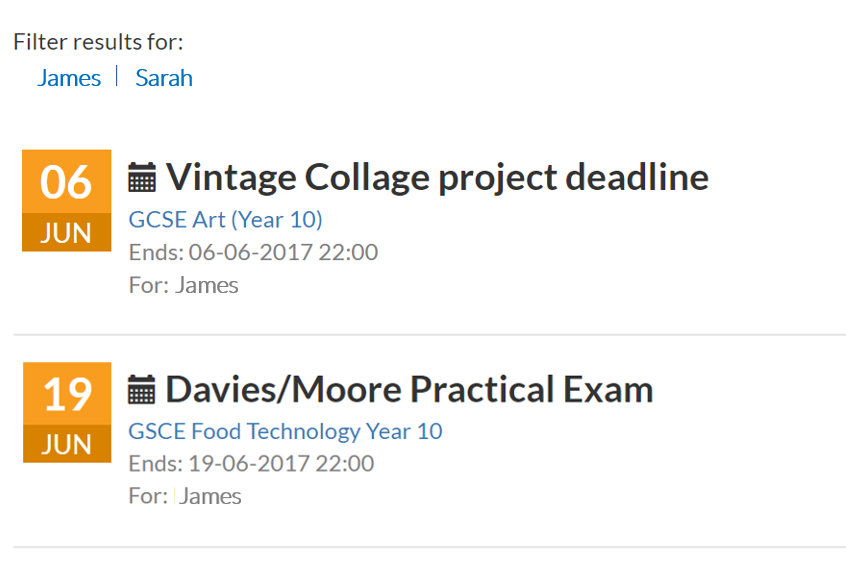This screenshot has height=562, width=846.
Task: Click the divider below Davies/Moore event
Action: pyautogui.click(x=429, y=547)
